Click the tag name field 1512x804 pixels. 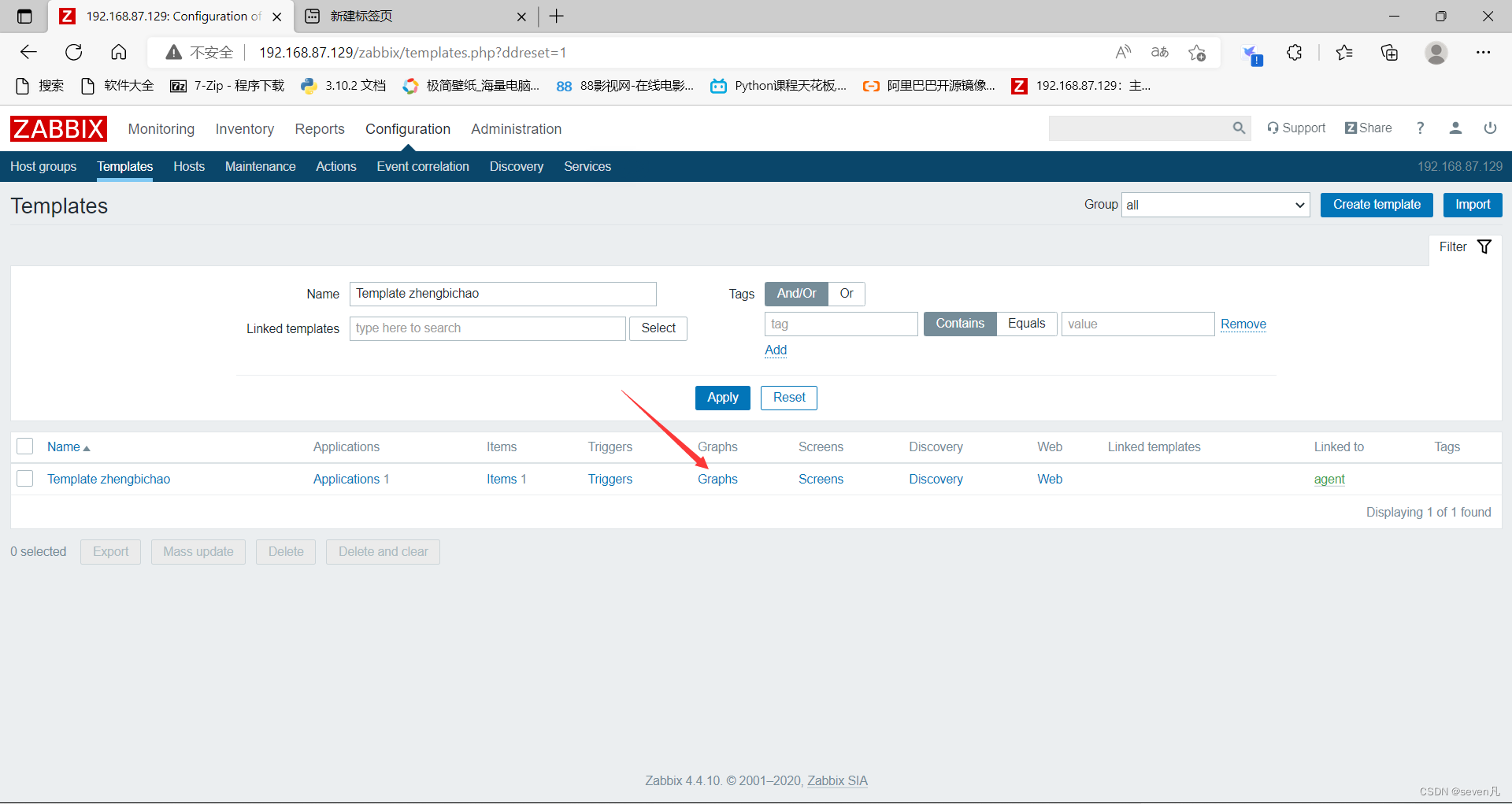841,324
